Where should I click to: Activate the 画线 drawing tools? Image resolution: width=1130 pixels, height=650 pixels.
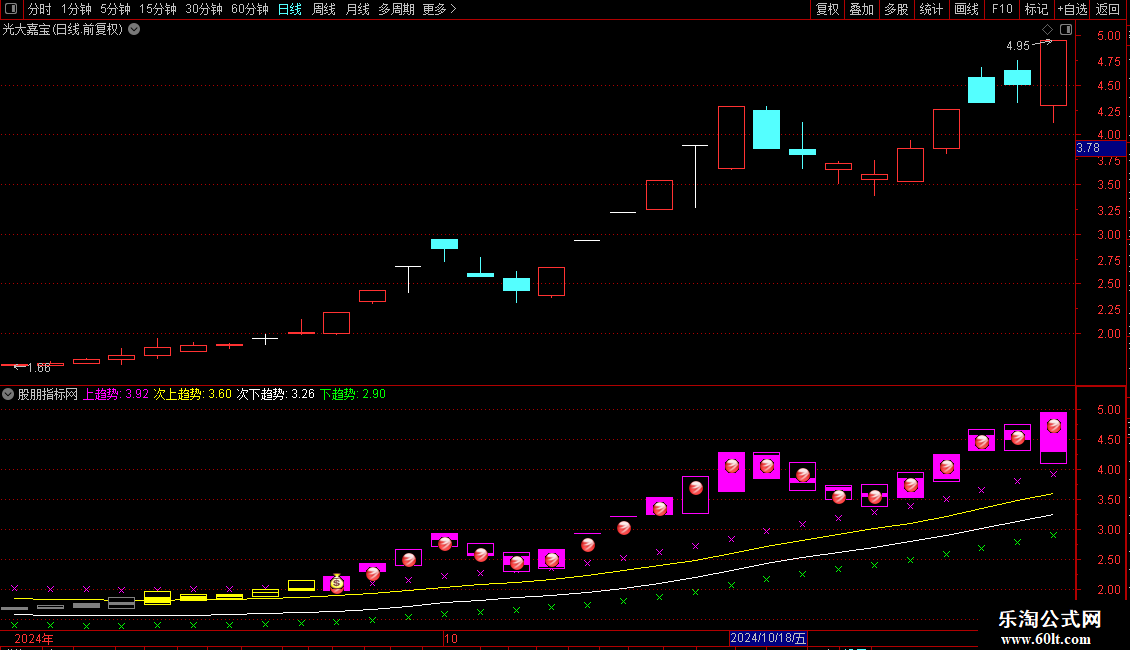click(x=966, y=9)
